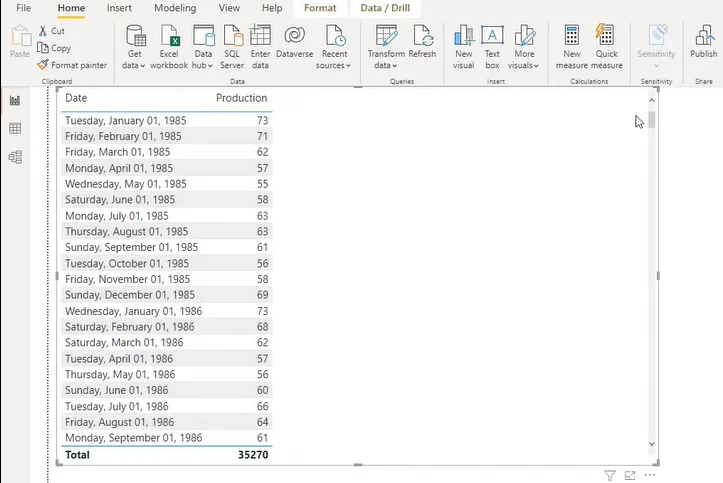723x483 pixels.
Task: Open the File menu
Action: coord(24,8)
